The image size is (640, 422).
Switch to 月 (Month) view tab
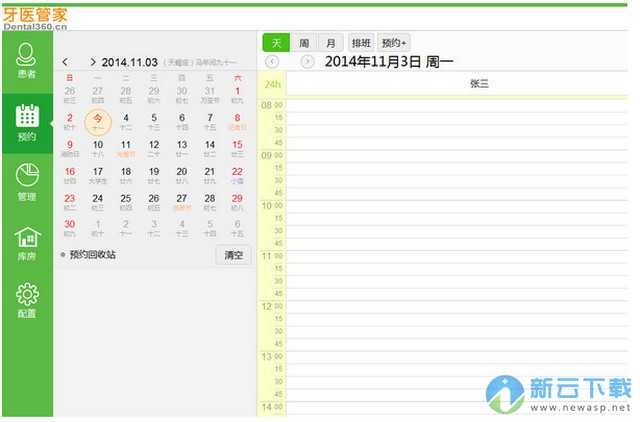pyautogui.click(x=331, y=43)
